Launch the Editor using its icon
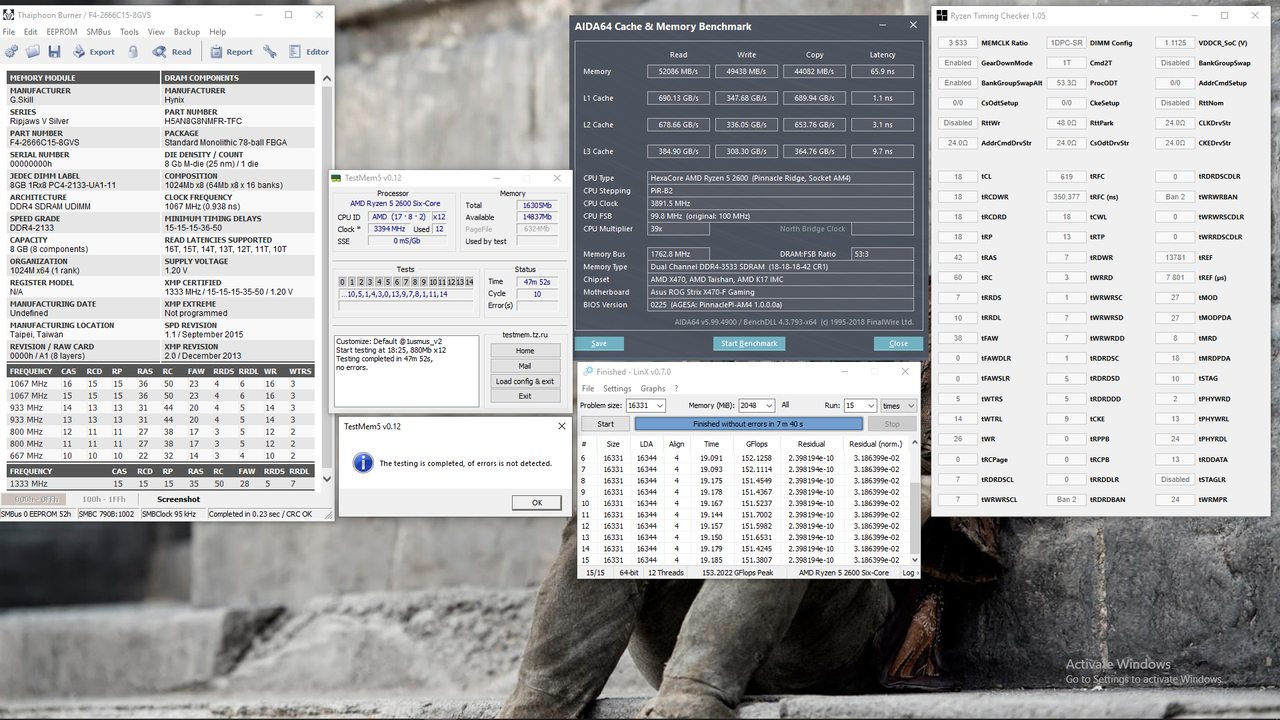The image size is (1280, 720). pos(296,51)
